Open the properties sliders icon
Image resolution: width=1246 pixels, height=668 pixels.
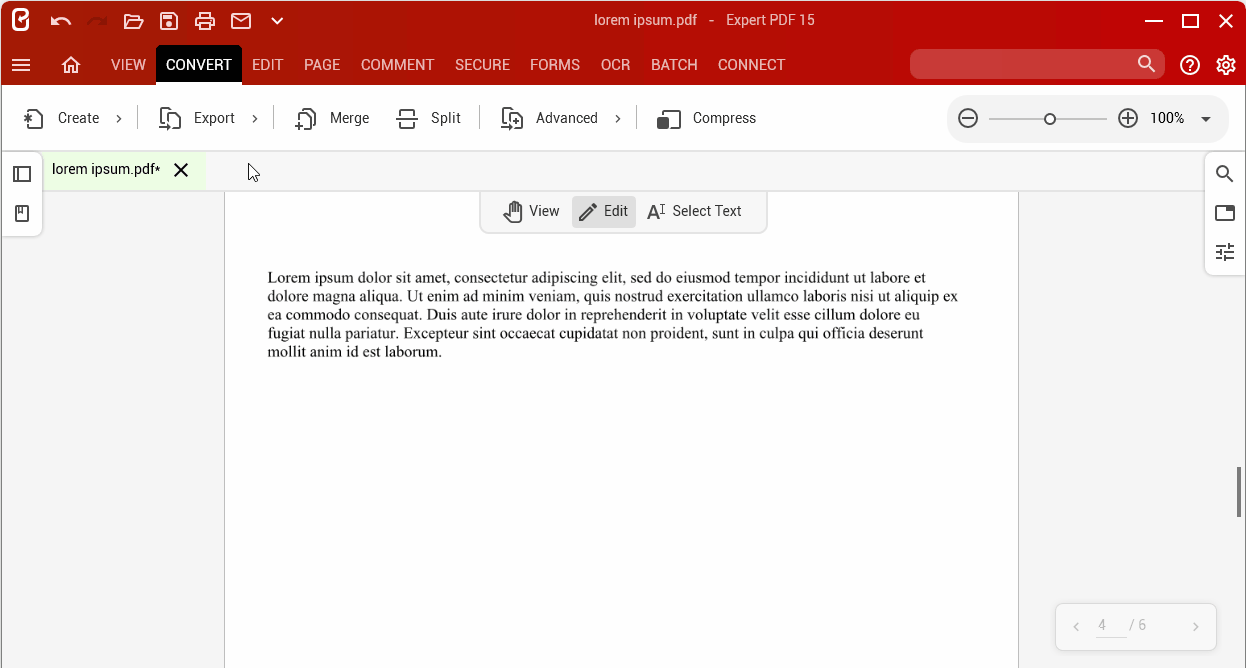pos(1225,252)
